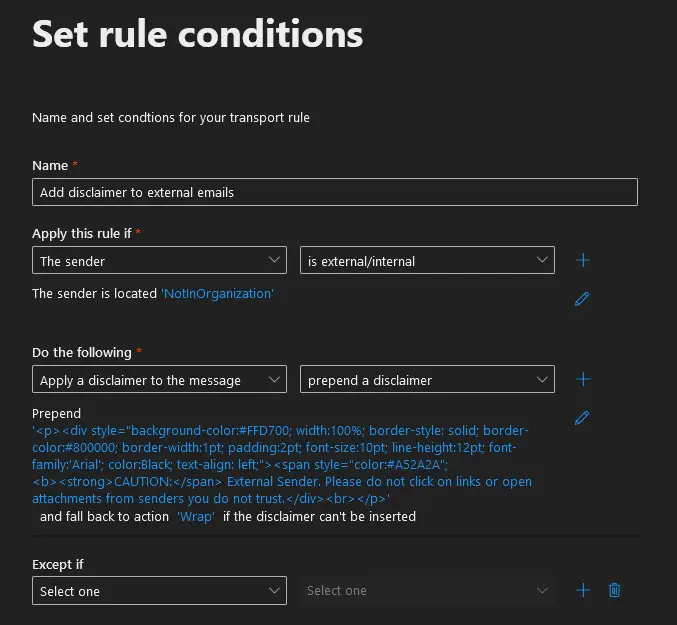The image size is (677, 625).
Task: Add another condition with the plus icon
Action: pos(583,261)
